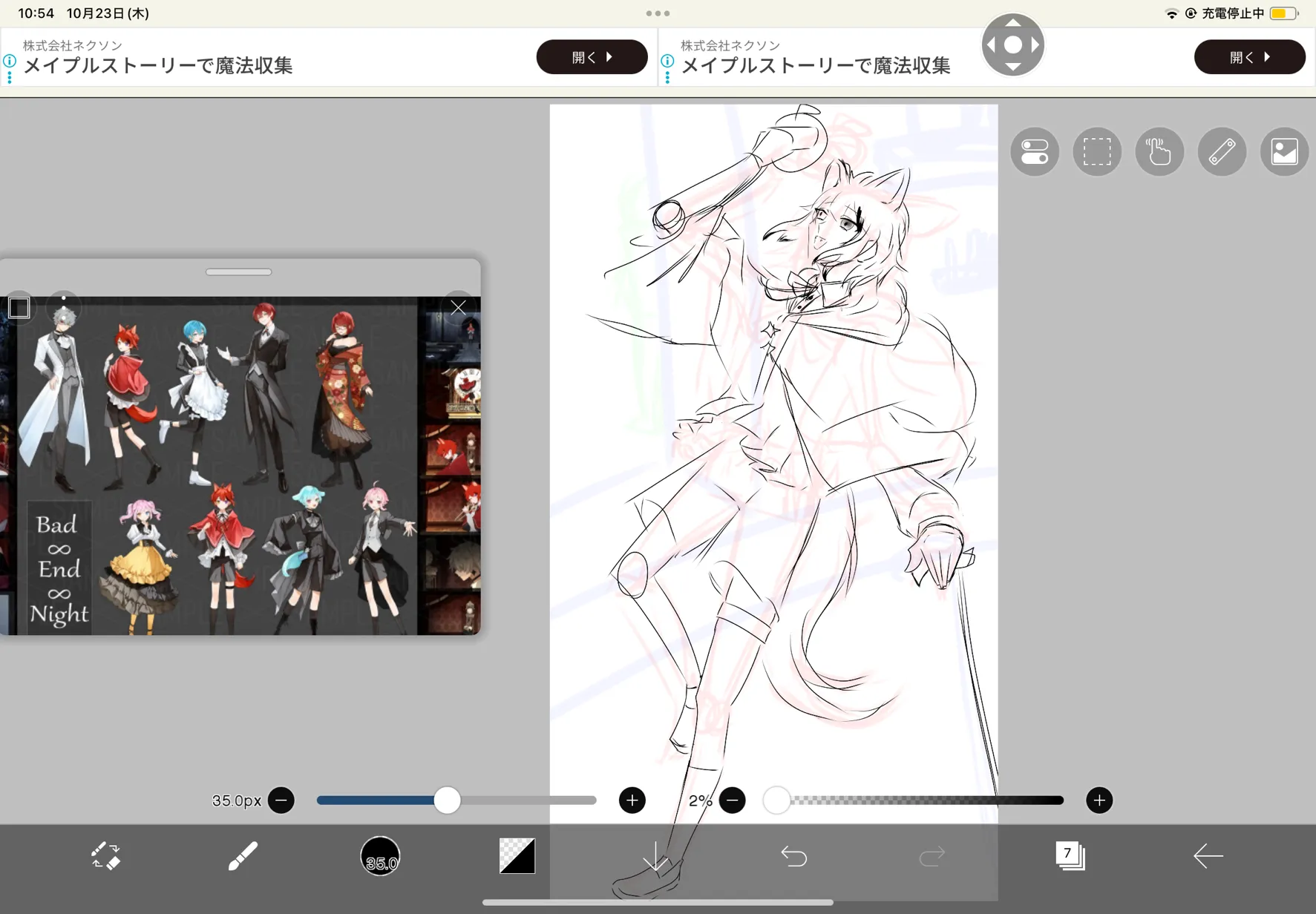Tap the right ad's 開く button
Image resolution: width=1316 pixels, height=914 pixels.
pos(1250,57)
